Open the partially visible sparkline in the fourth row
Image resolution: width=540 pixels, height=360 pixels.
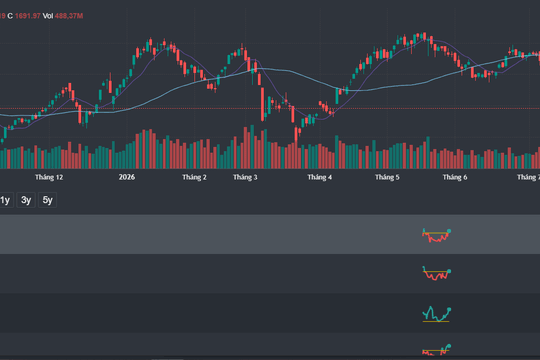tap(437, 349)
